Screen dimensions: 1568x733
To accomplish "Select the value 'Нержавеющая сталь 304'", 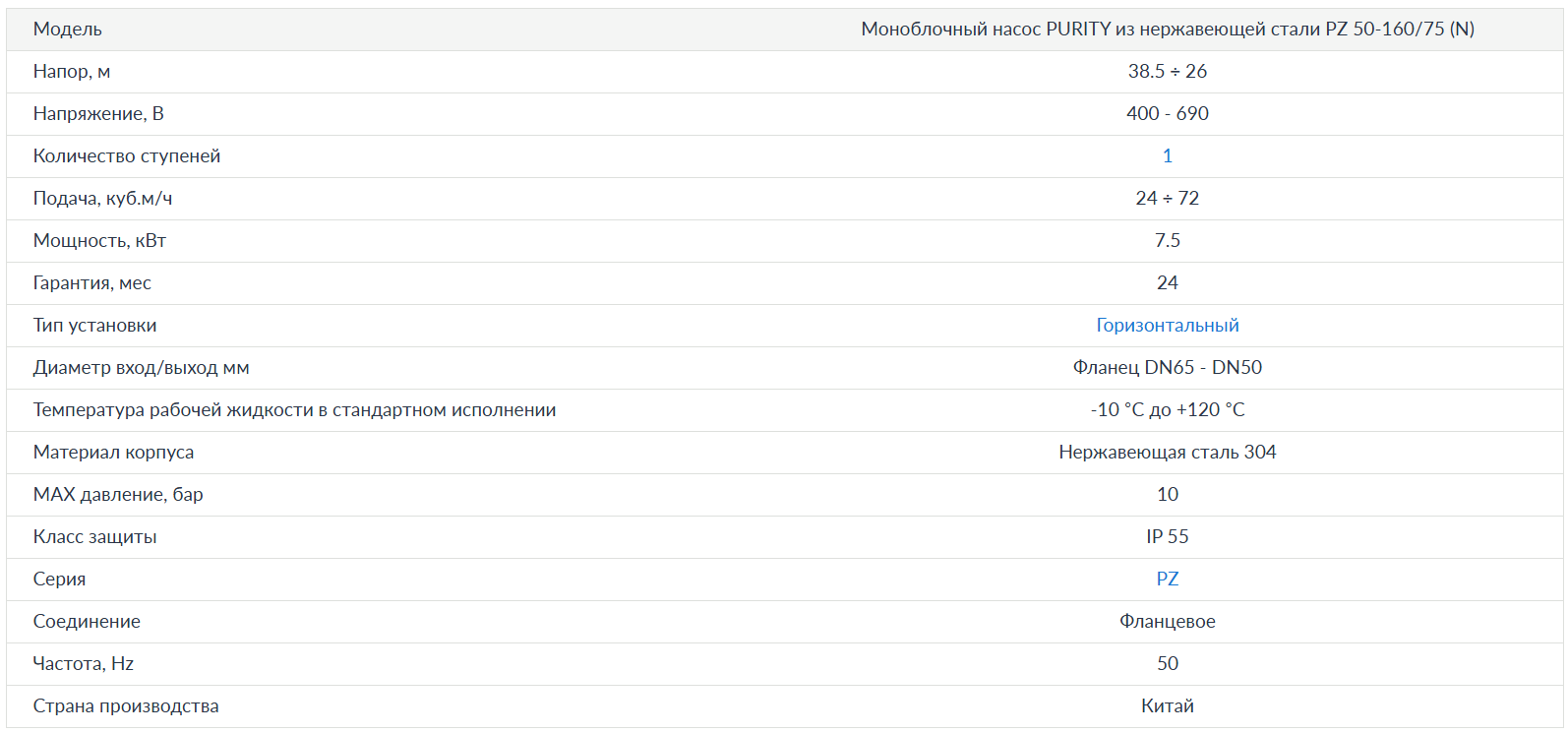I will (x=1167, y=452).
